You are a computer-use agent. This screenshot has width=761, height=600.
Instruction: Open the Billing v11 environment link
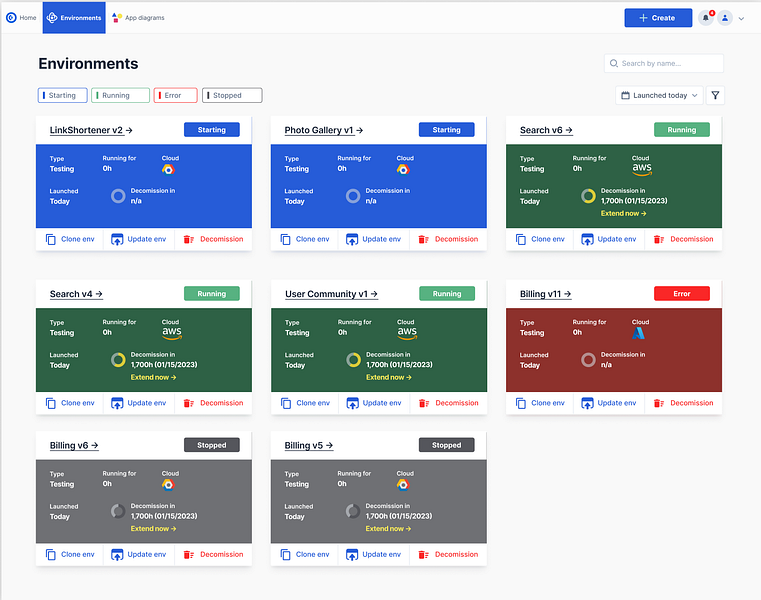click(545, 294)
